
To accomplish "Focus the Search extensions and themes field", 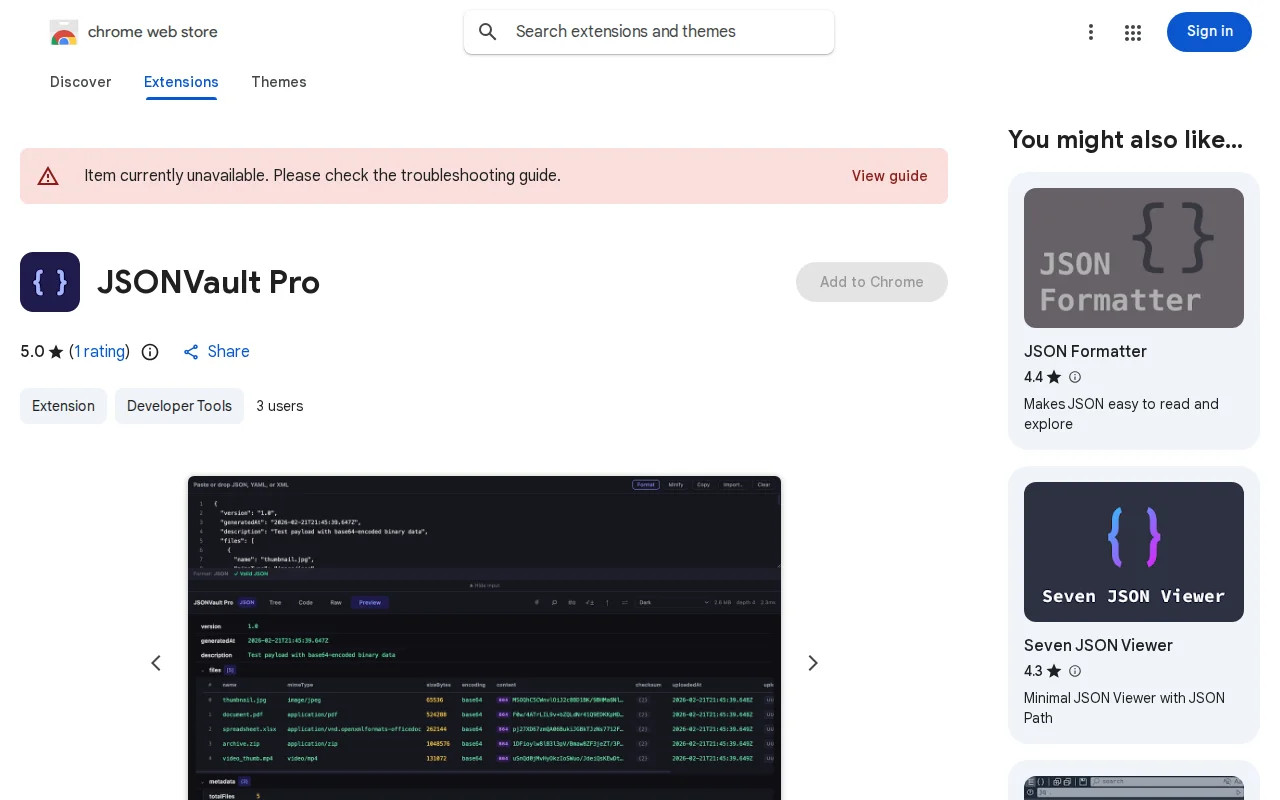I will (x=649, y=32).
